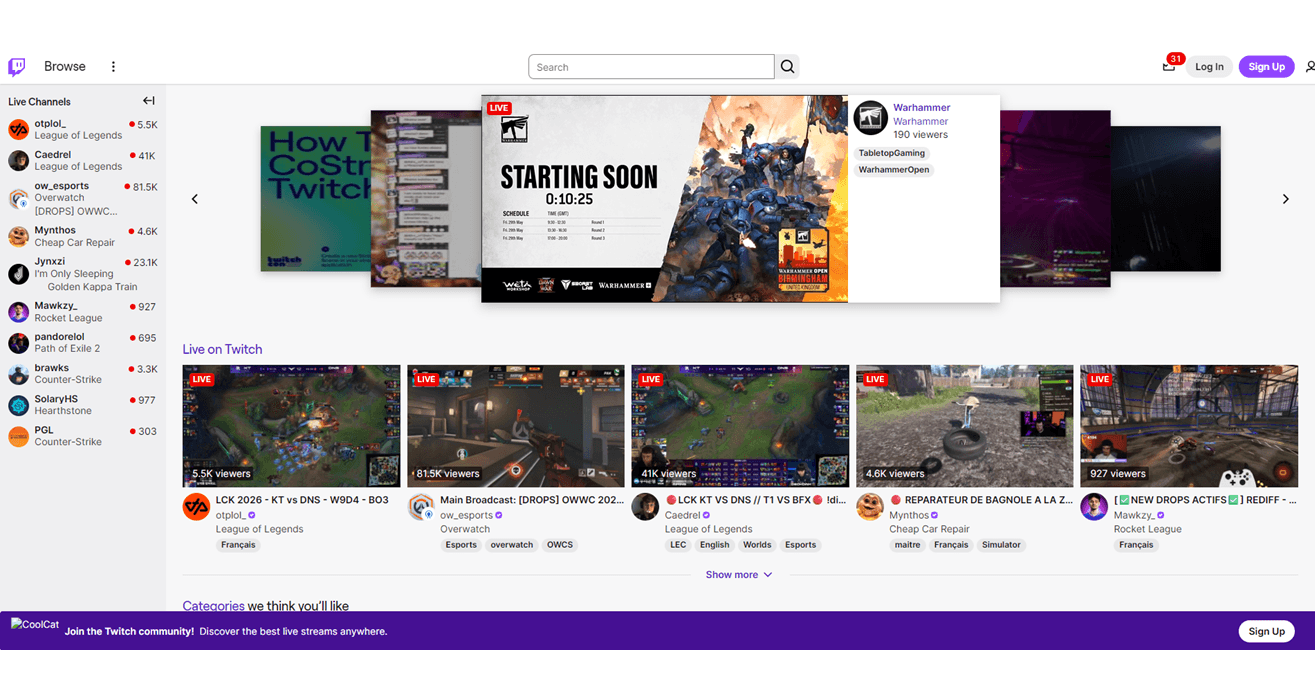Open the three-dot more options menu
1315x700 pixels.
(113, 67)
